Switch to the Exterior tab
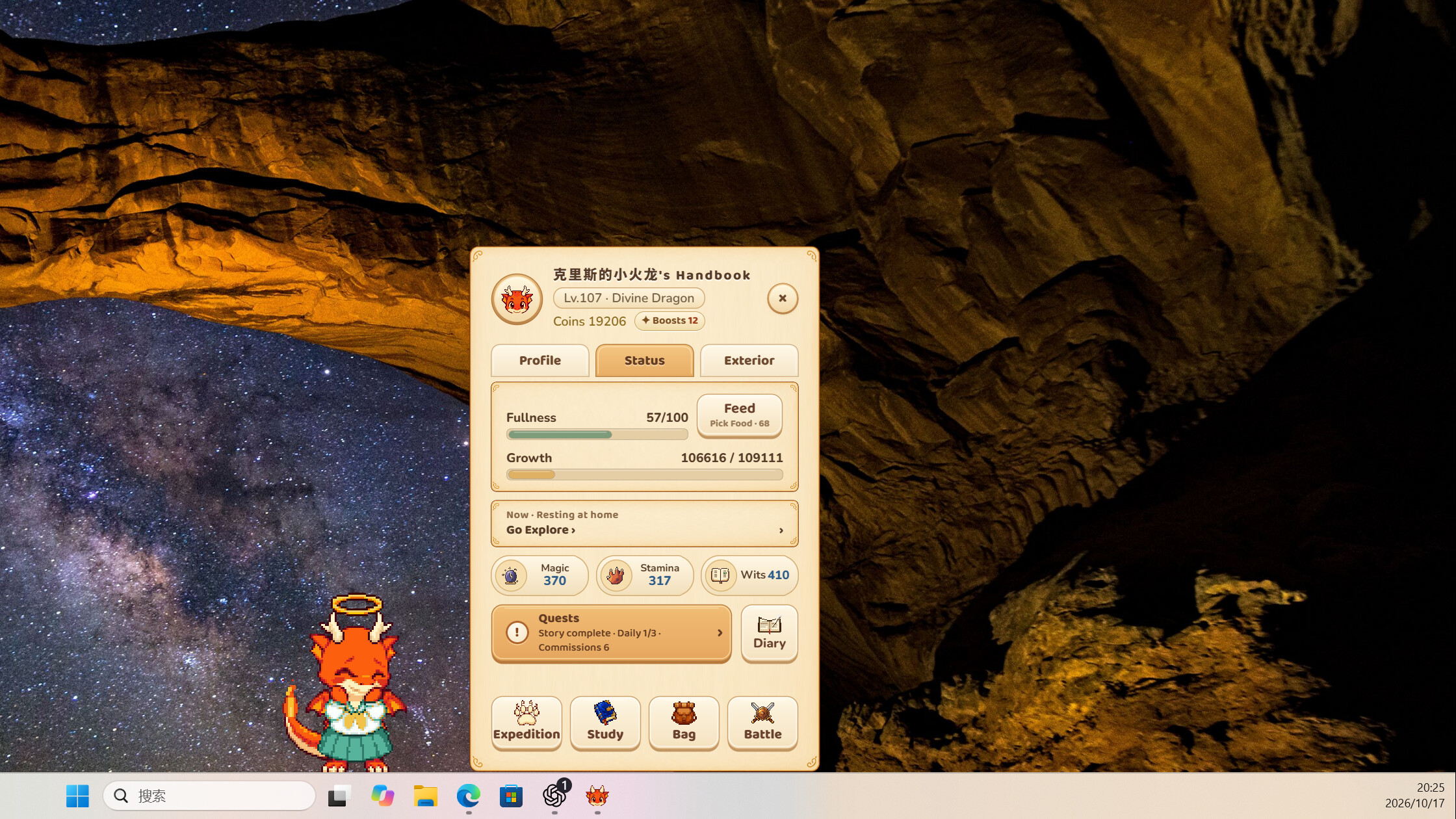The width and height of the screenshot is (1456, 819). point(749,361)
